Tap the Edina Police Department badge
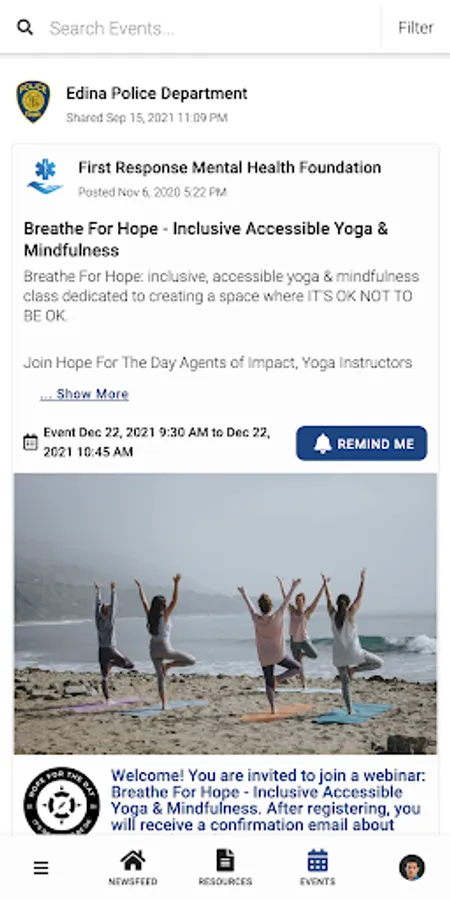 coord(33,102)
